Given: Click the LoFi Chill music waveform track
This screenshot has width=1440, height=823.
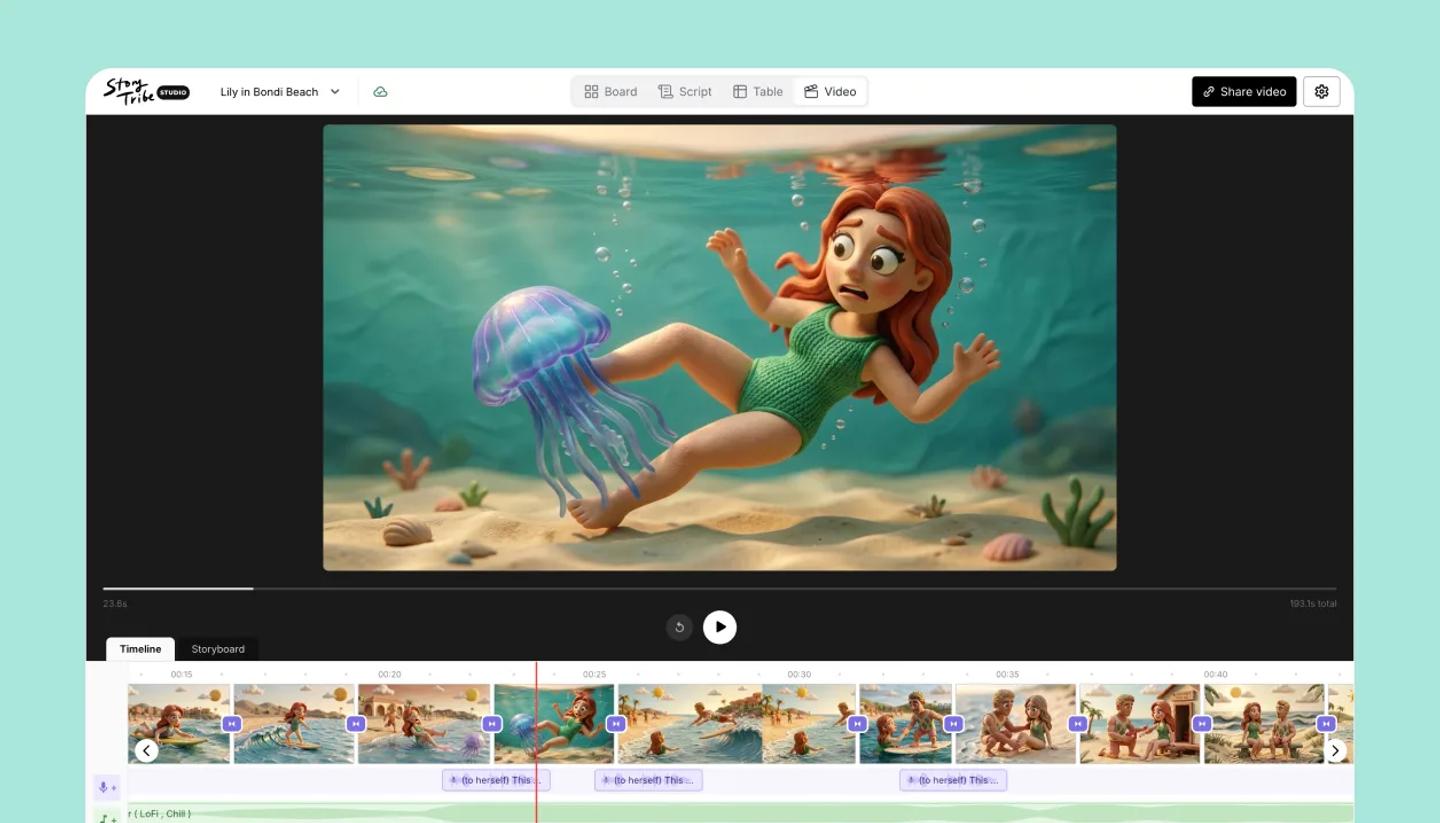Looking at the screenshot, I should tap(740, 814).
